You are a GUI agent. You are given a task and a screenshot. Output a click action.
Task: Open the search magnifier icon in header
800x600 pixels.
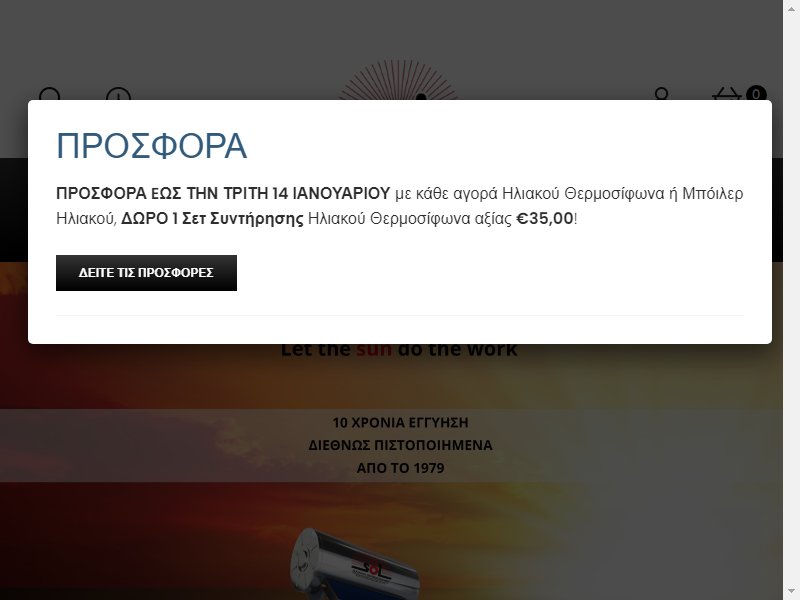[50, 95]
